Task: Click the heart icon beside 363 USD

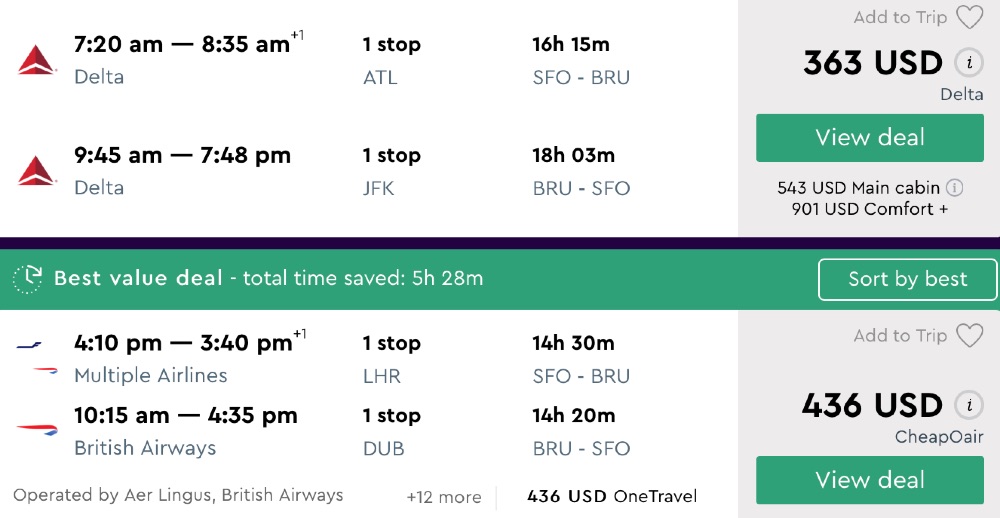Action: coord(969,18)
